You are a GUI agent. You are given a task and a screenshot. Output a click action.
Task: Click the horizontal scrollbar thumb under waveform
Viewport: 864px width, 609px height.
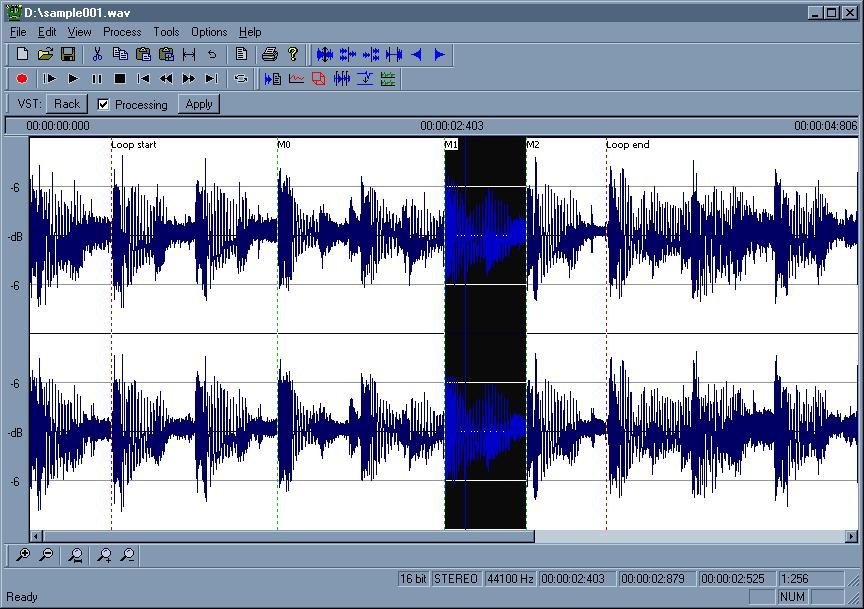pyautogui.click(x=289, y=536)
